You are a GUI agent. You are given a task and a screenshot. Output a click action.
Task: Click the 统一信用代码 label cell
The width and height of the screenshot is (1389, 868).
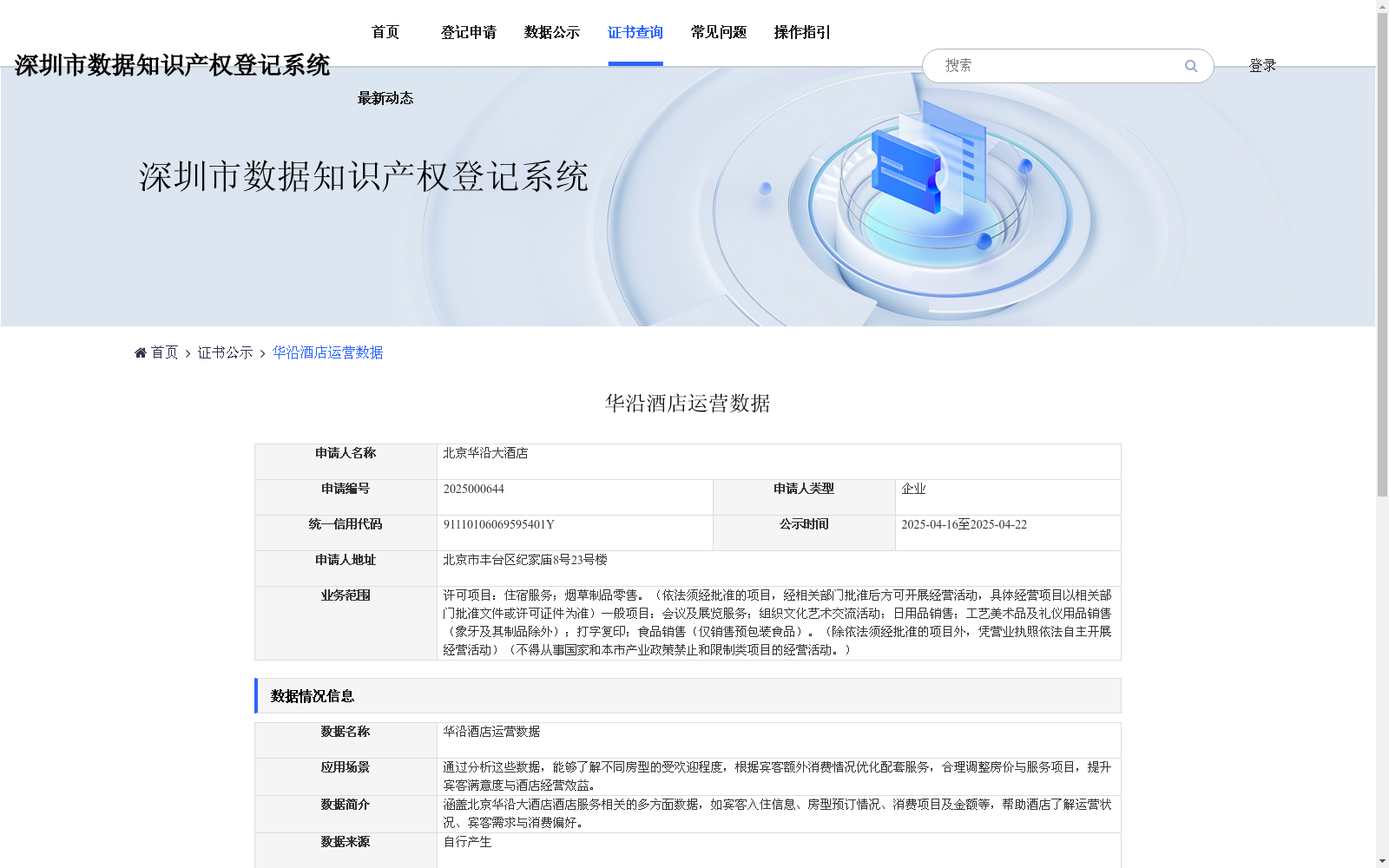(x=346, y=533)
